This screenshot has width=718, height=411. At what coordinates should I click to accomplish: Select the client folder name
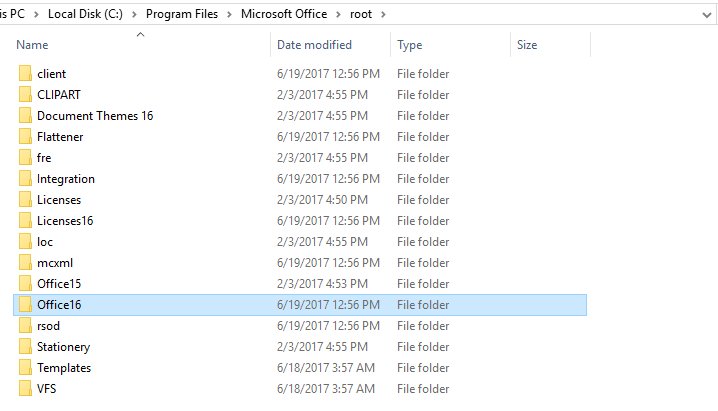pos(51,74)
